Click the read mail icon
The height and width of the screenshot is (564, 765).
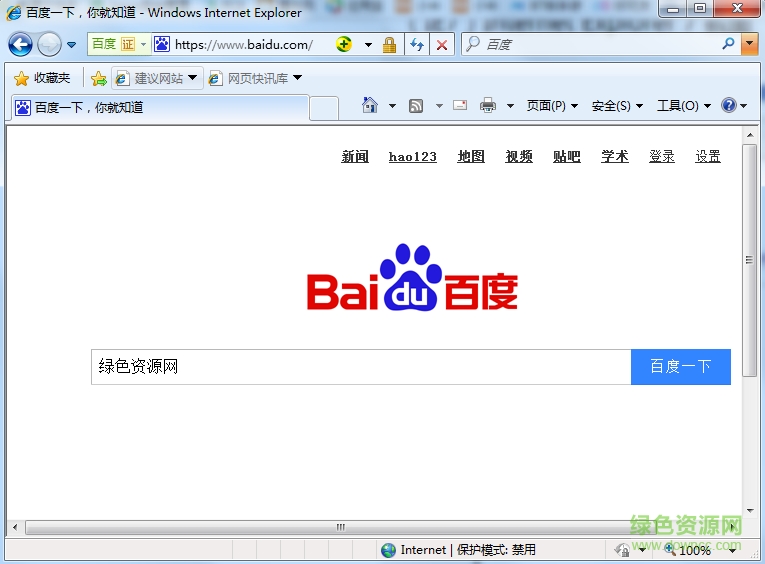coord(460,105)
